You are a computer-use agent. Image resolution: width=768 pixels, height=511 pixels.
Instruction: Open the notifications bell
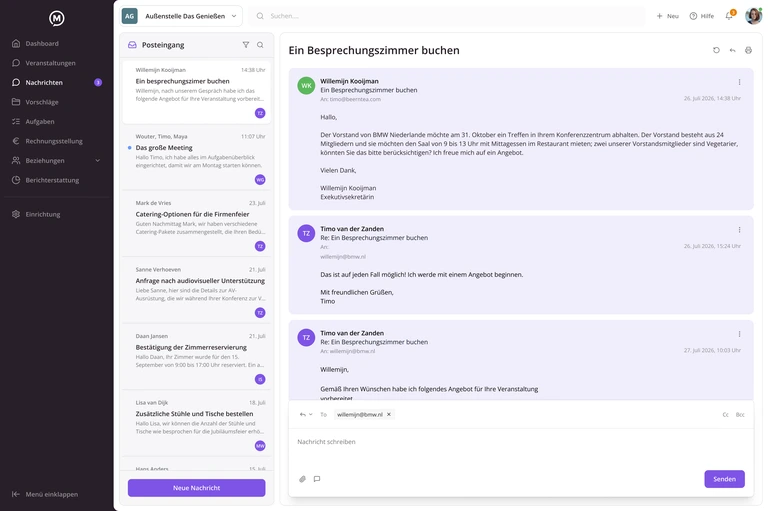point(729,16)
